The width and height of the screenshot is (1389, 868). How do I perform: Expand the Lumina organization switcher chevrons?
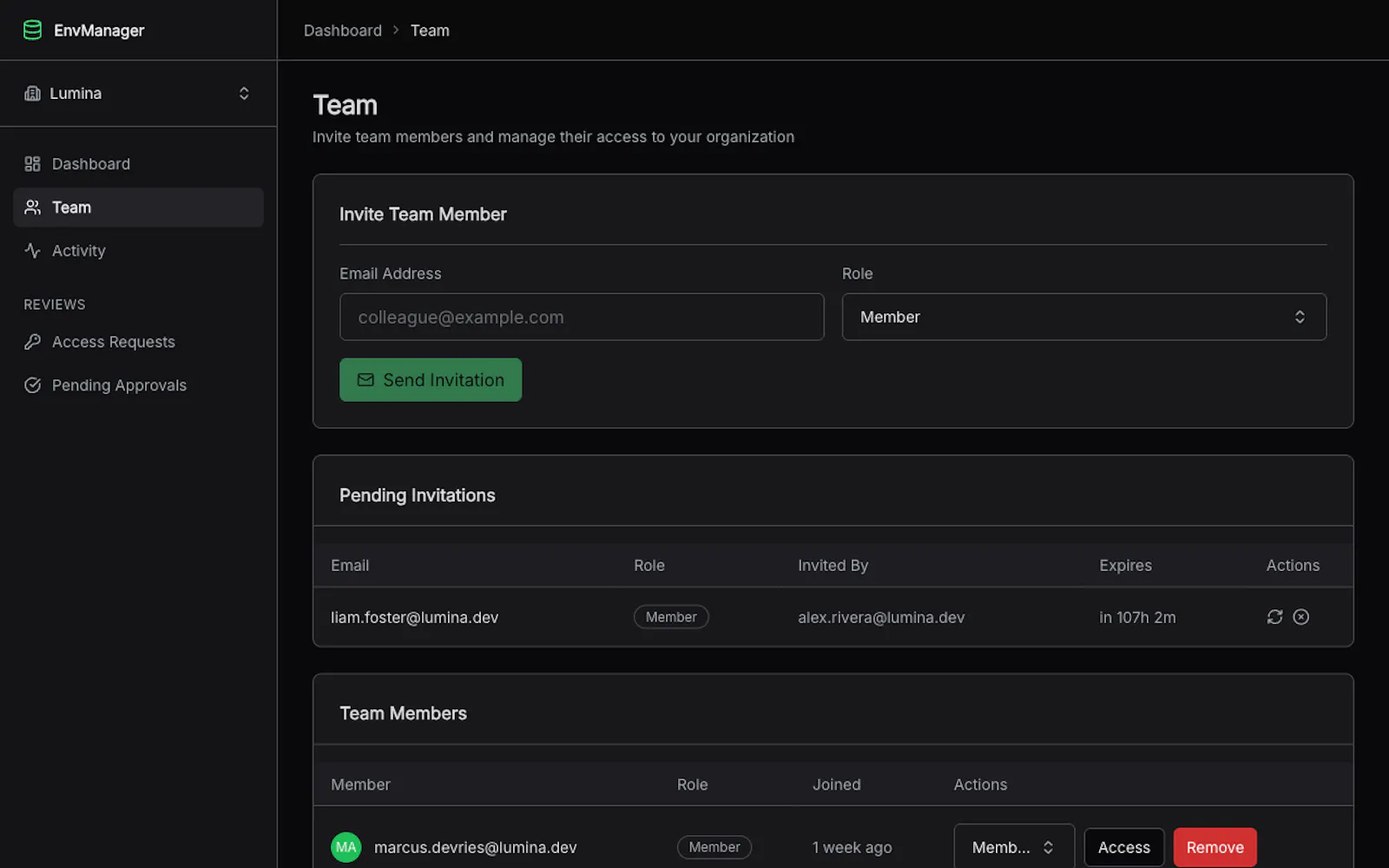point(244,93)
